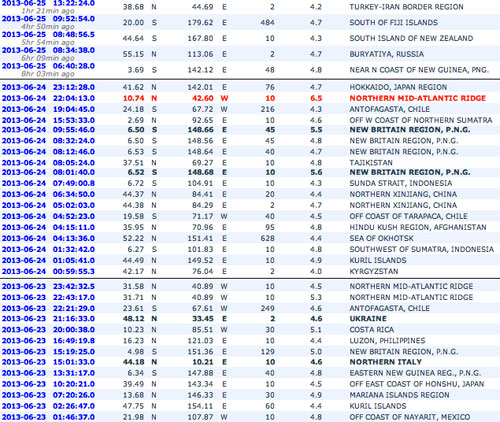This screenshot has height=422, width=500.
Task: Open the 2013-06-25 09:52:54.0 Fiji event
Action: click(x=48, y=19)
